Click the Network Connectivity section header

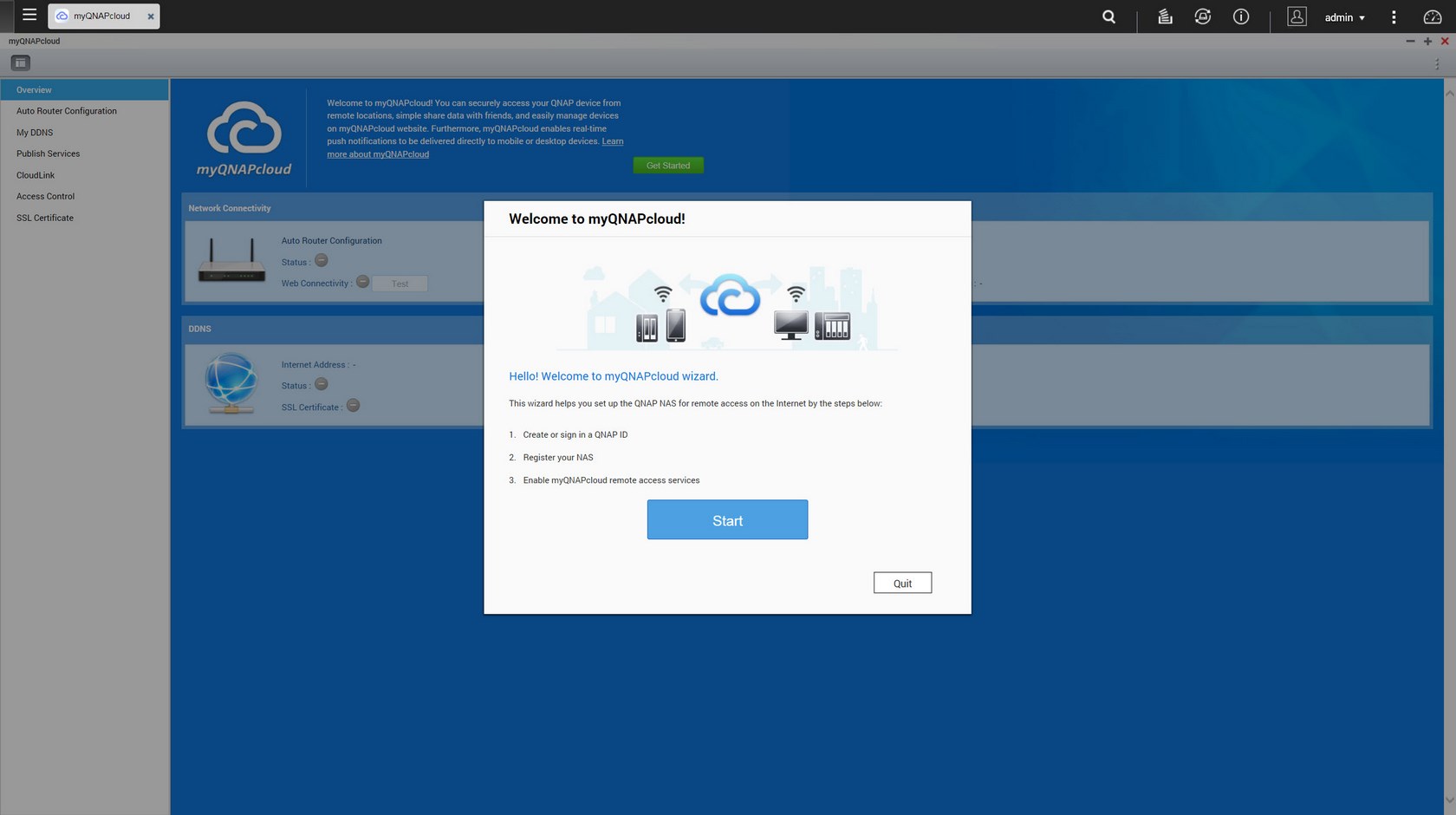(x=230, y=208)
